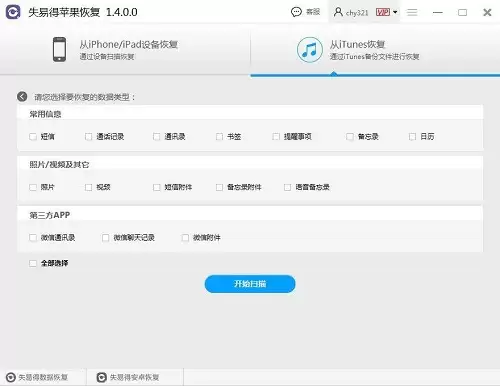Open the 客服 chat bubble icon
Image resolution: width=500 pixels, height=386 pixels.
point(296,12)
